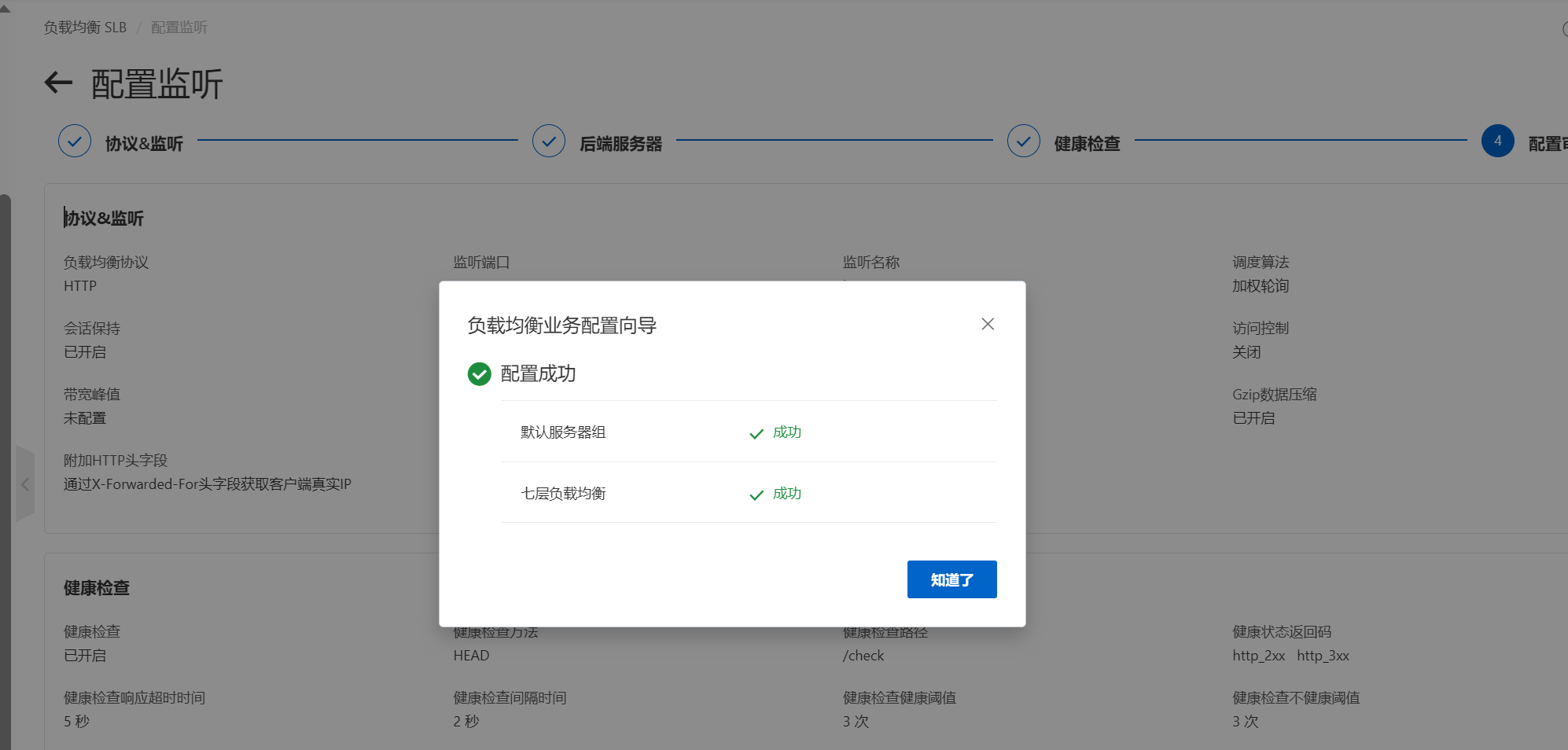1568x750 pixels.
Task: Click the vertical scrollbar on left edge
Action: 6,472
